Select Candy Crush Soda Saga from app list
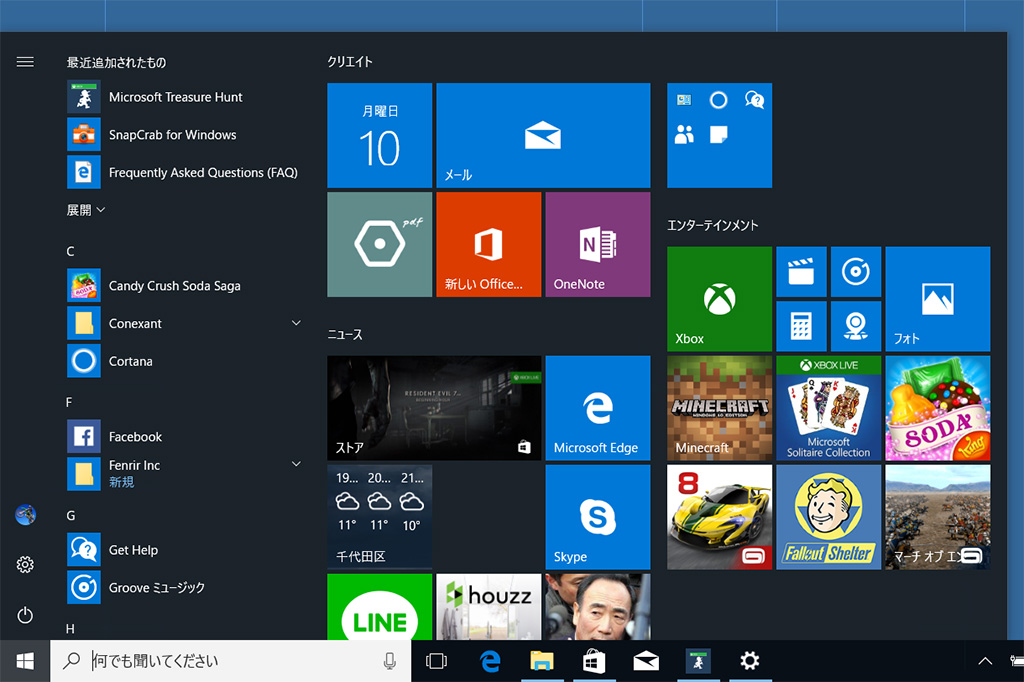 click(x=174, y=286)
